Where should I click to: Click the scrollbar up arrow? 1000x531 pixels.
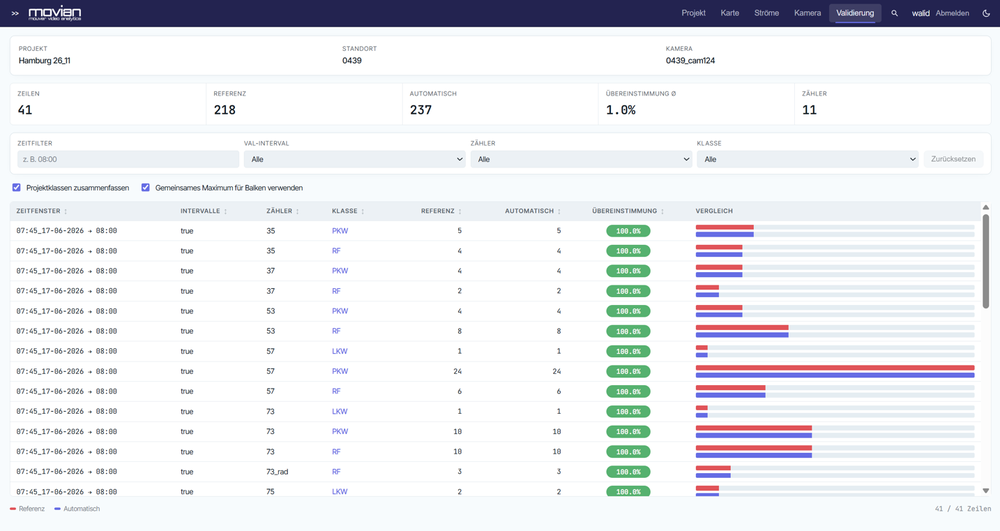[985, 207]
